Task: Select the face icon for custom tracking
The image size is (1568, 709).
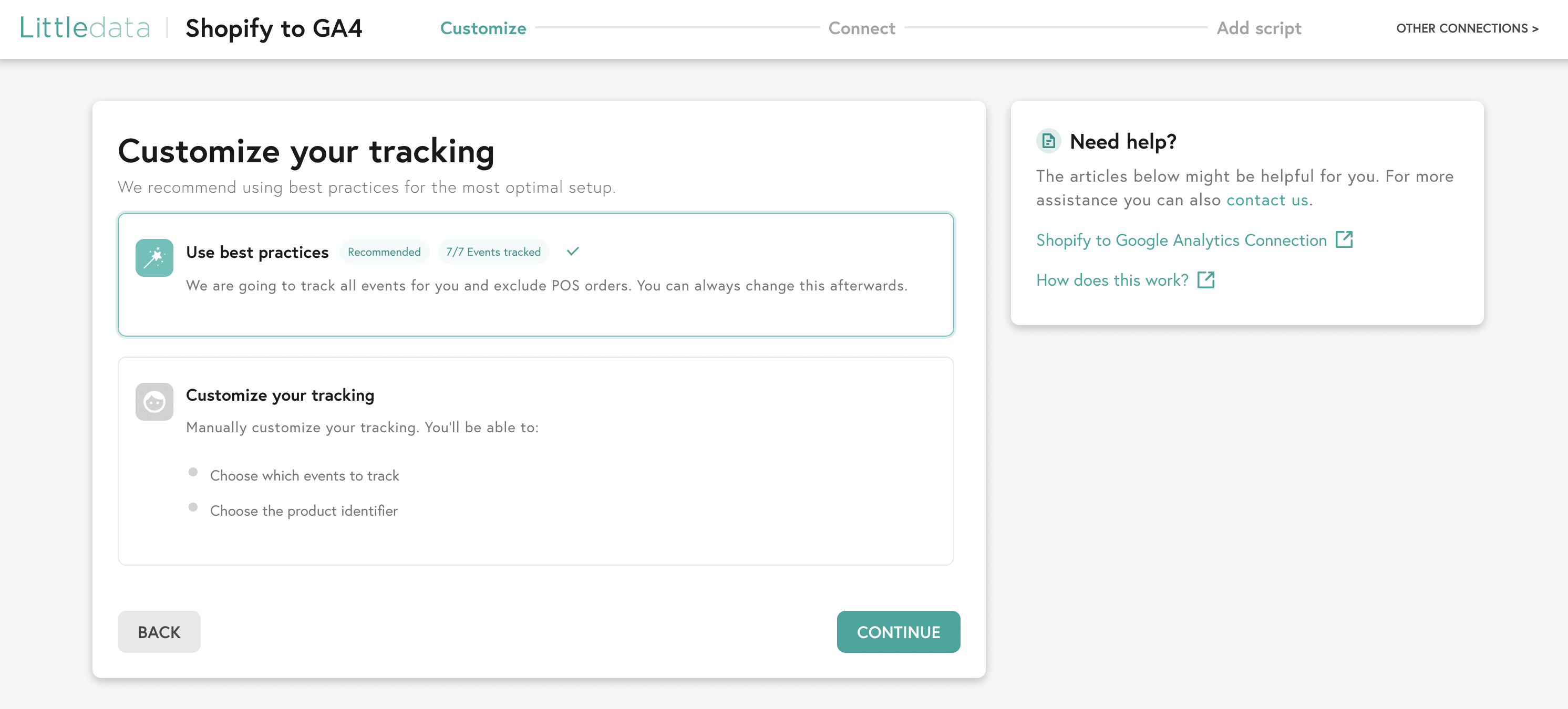Action: pos(154,401)
